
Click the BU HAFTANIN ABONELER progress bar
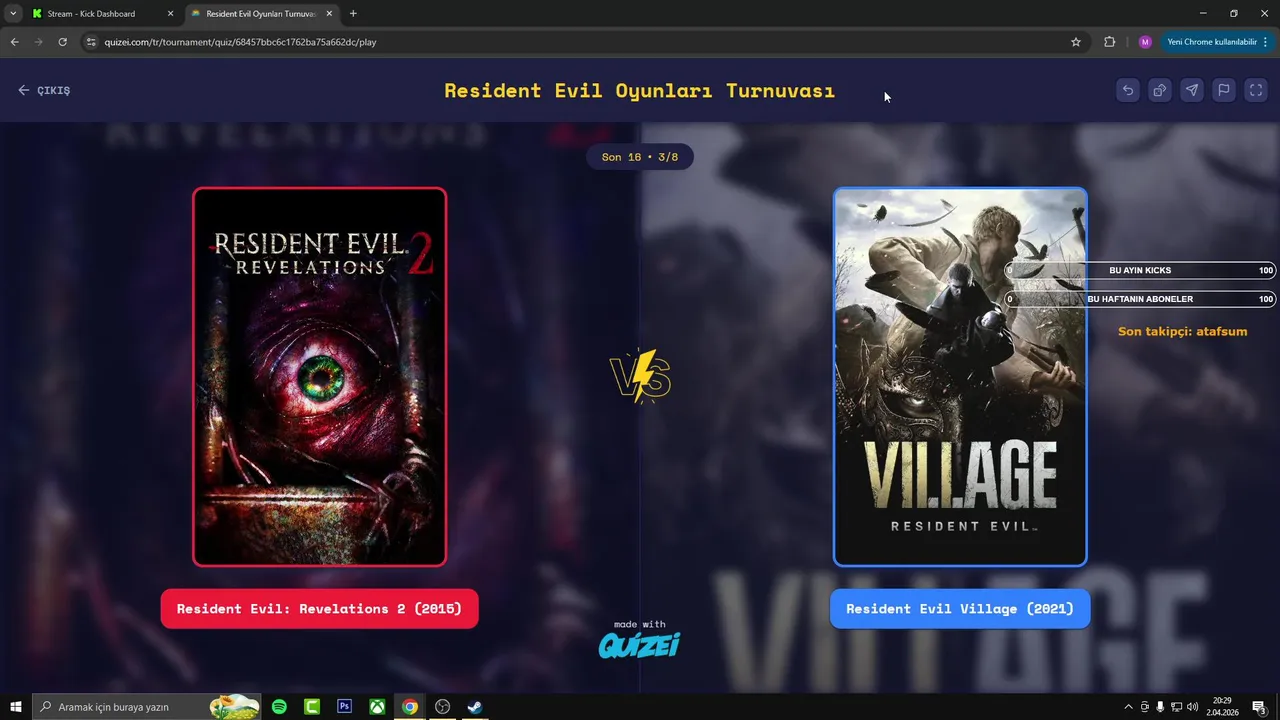click(x=1140, y=298)
